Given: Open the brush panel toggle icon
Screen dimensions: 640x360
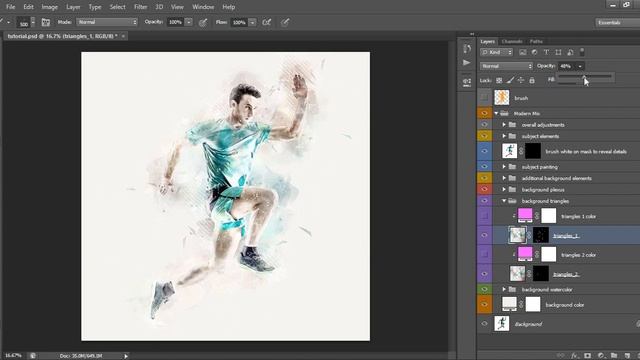Looking at the screenshot, I should [x=46, y=22].
